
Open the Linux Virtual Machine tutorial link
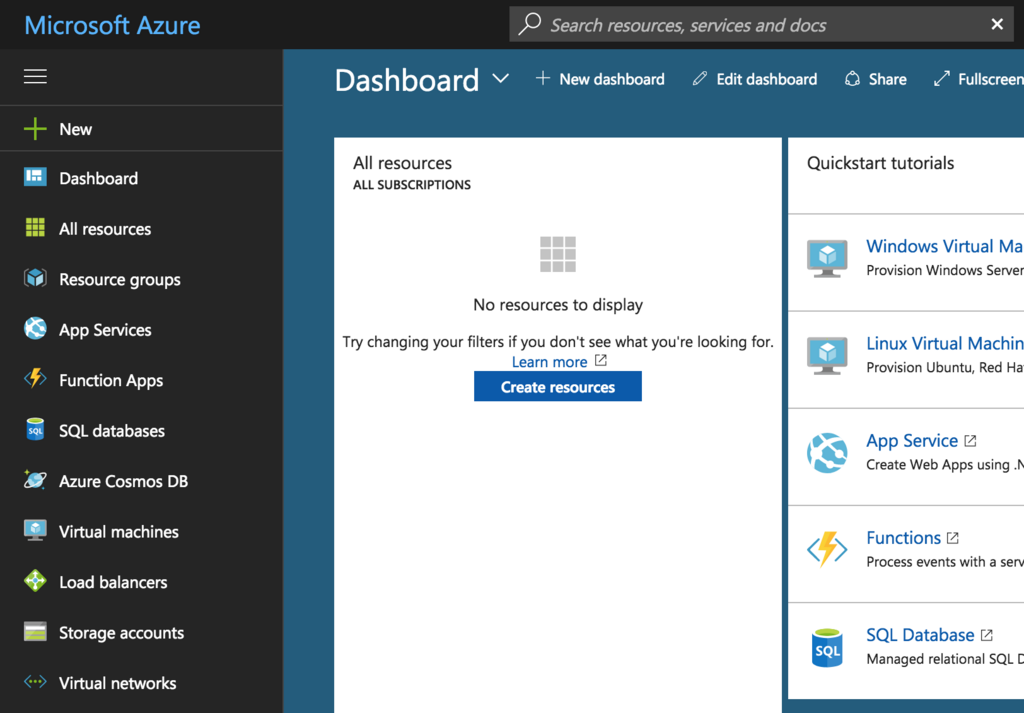coord(944,343)
